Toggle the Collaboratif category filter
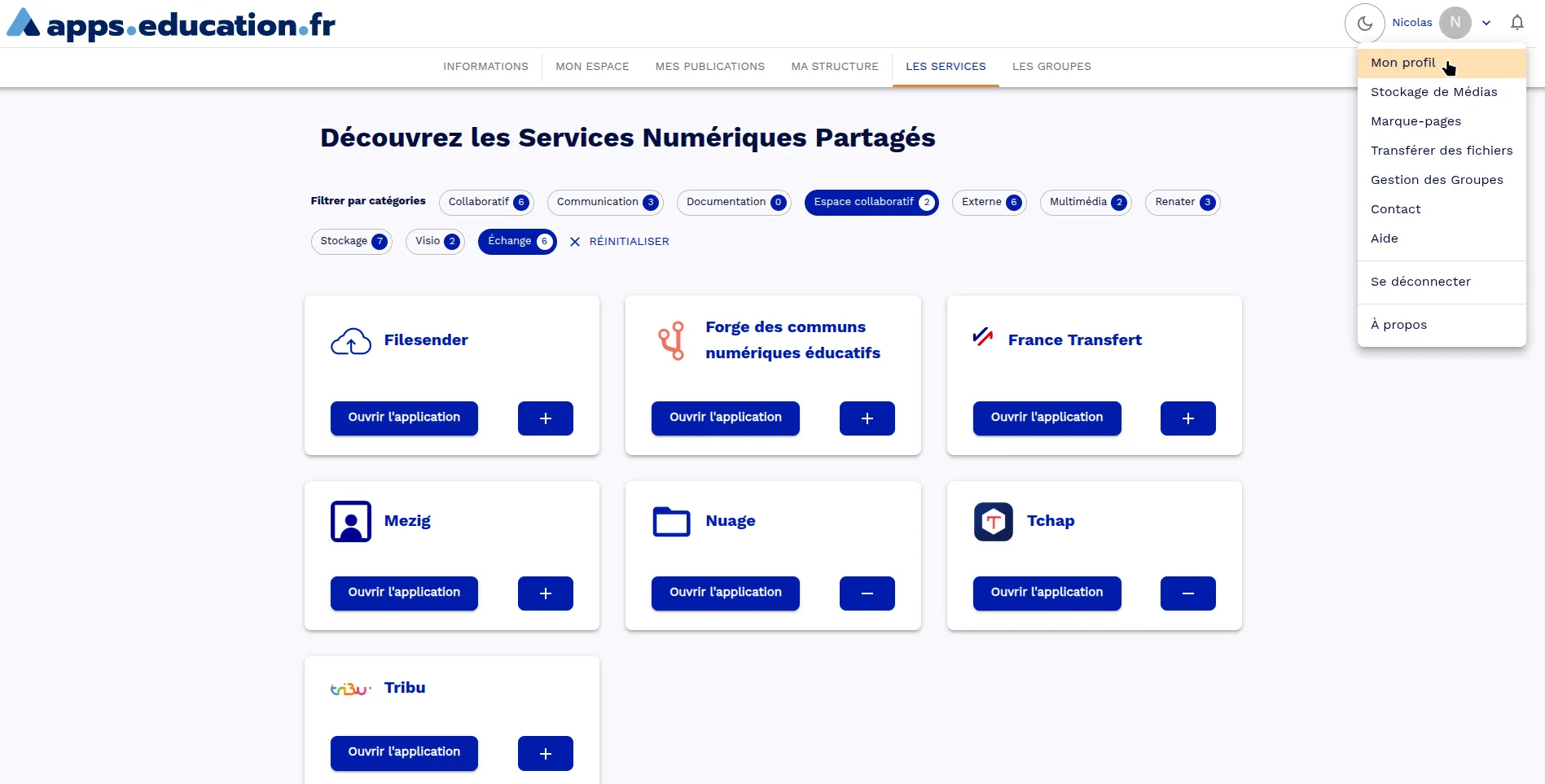1545x784 pixels. click(x=486, y=202)
